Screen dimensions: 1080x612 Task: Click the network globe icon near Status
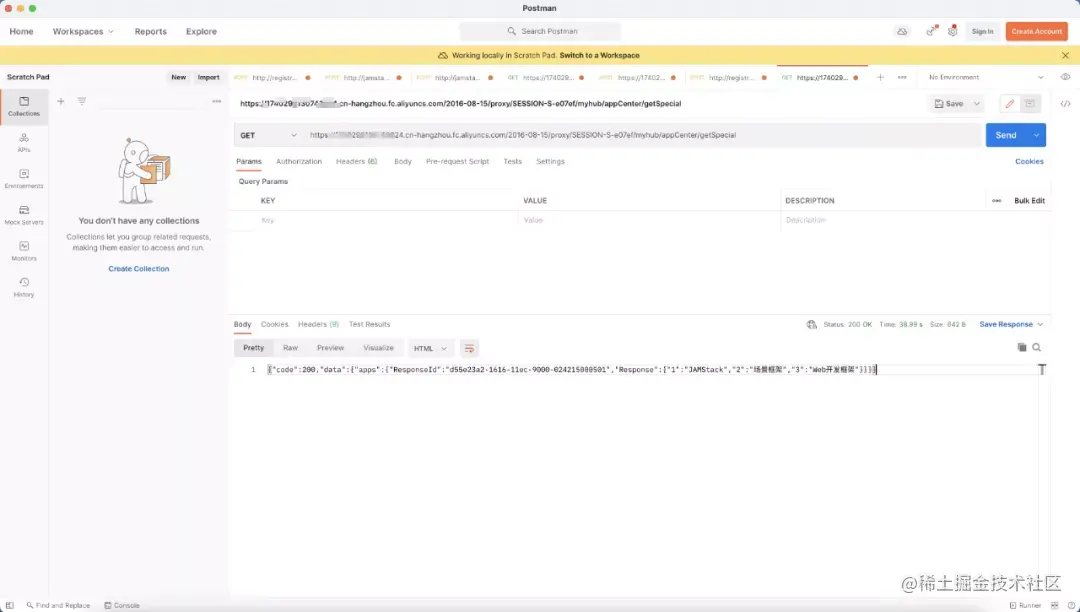[811, 324]
